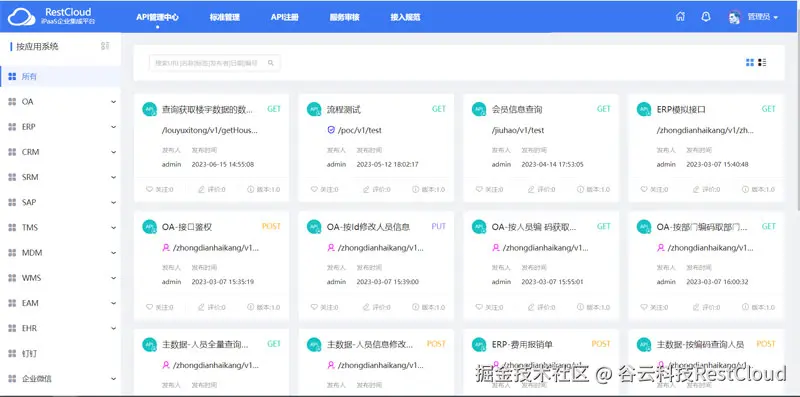The height and width of the screenshot is (397, 800).
Task: Open the OA-按Id修改人员信息 card title
Action: click(368, 227)
